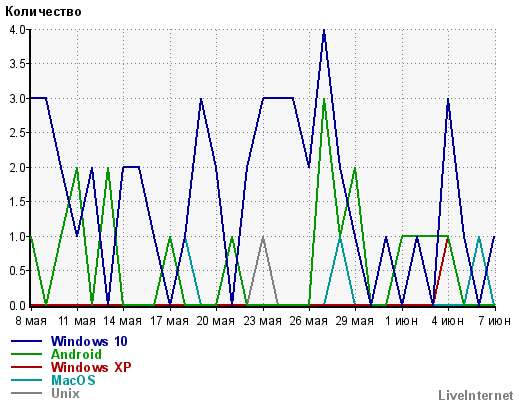Click the 8 мая date label
The width and height of the screenshot is (520, 405).
click(31, 321)
